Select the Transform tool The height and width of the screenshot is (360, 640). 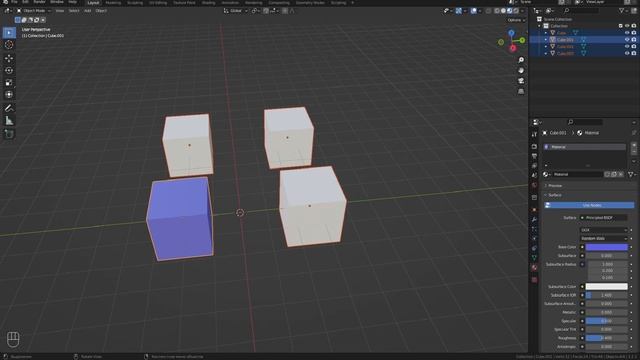coord(9,95)
